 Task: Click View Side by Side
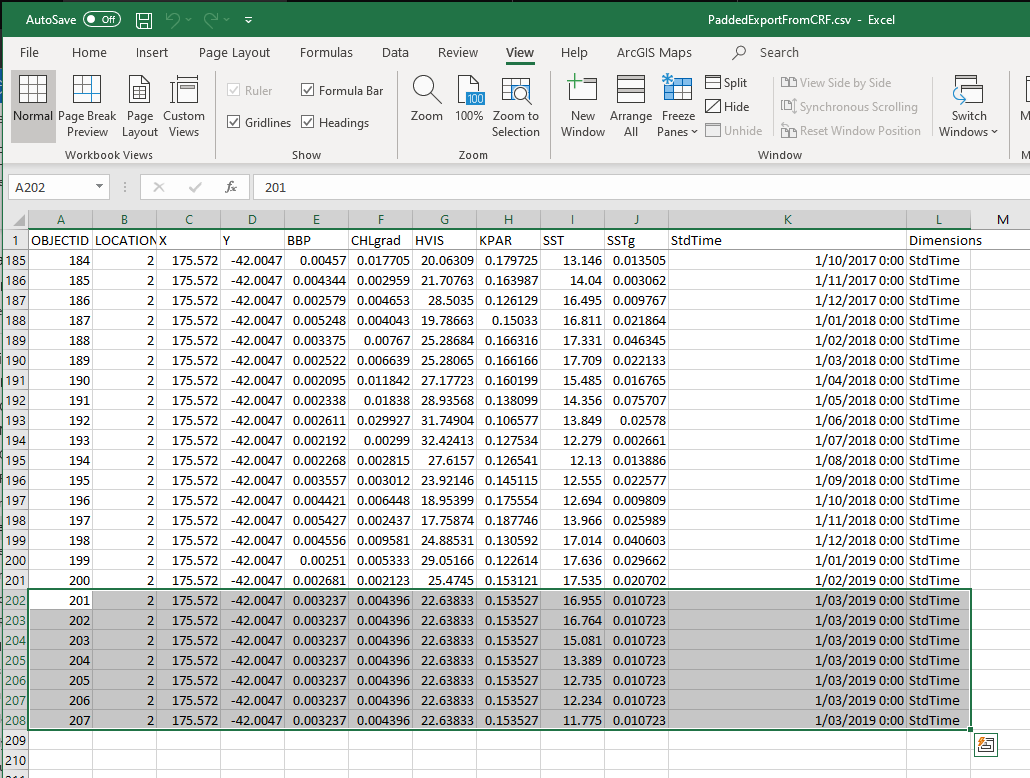pos(836,83)
